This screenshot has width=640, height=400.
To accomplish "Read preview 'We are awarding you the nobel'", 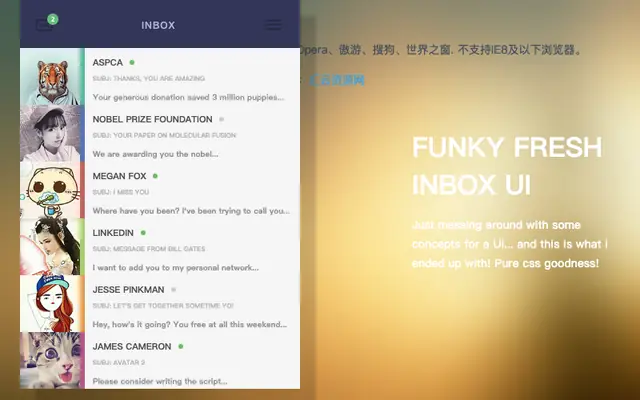I will point(156,154).
